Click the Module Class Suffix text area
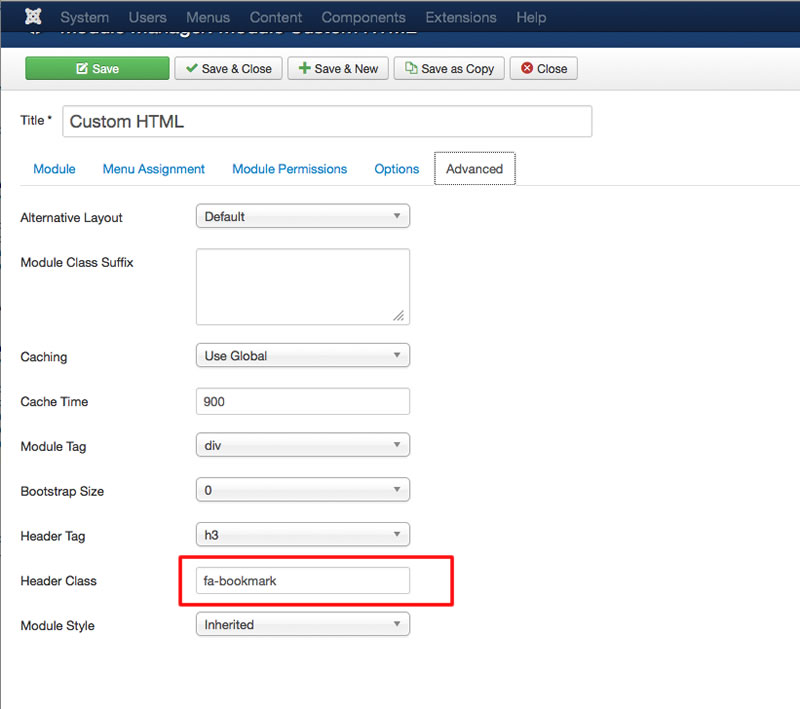 click(302, 286)
